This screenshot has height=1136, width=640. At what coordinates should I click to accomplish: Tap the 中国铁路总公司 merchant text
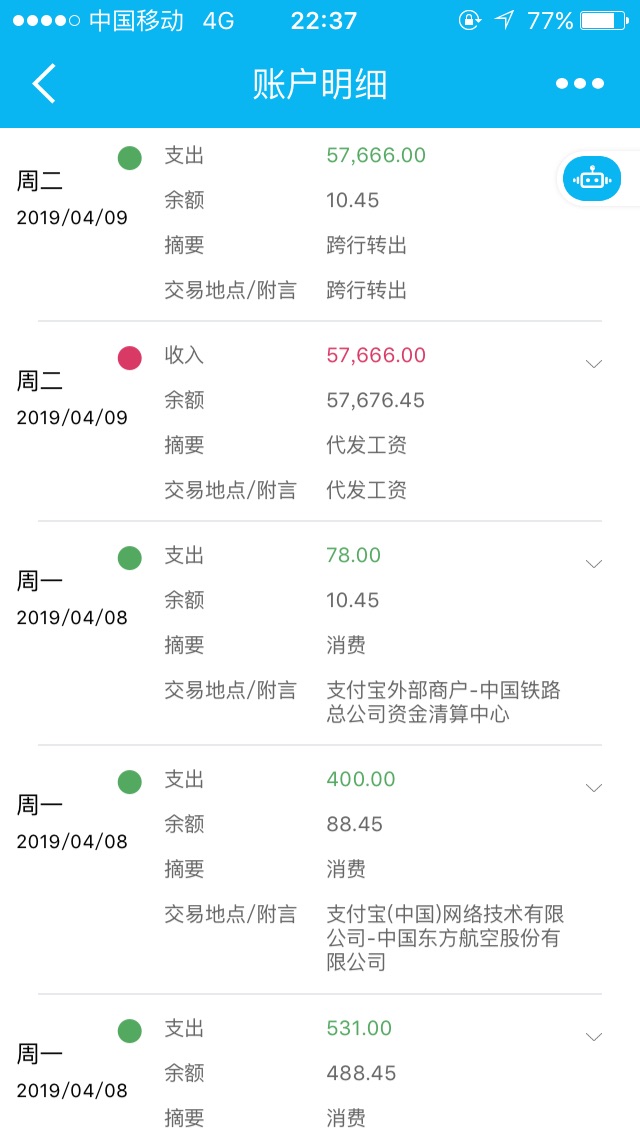click(x=443, y=702)
